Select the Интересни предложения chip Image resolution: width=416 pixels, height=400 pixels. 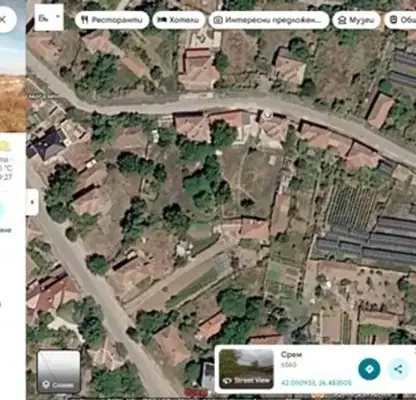point(269,20)
